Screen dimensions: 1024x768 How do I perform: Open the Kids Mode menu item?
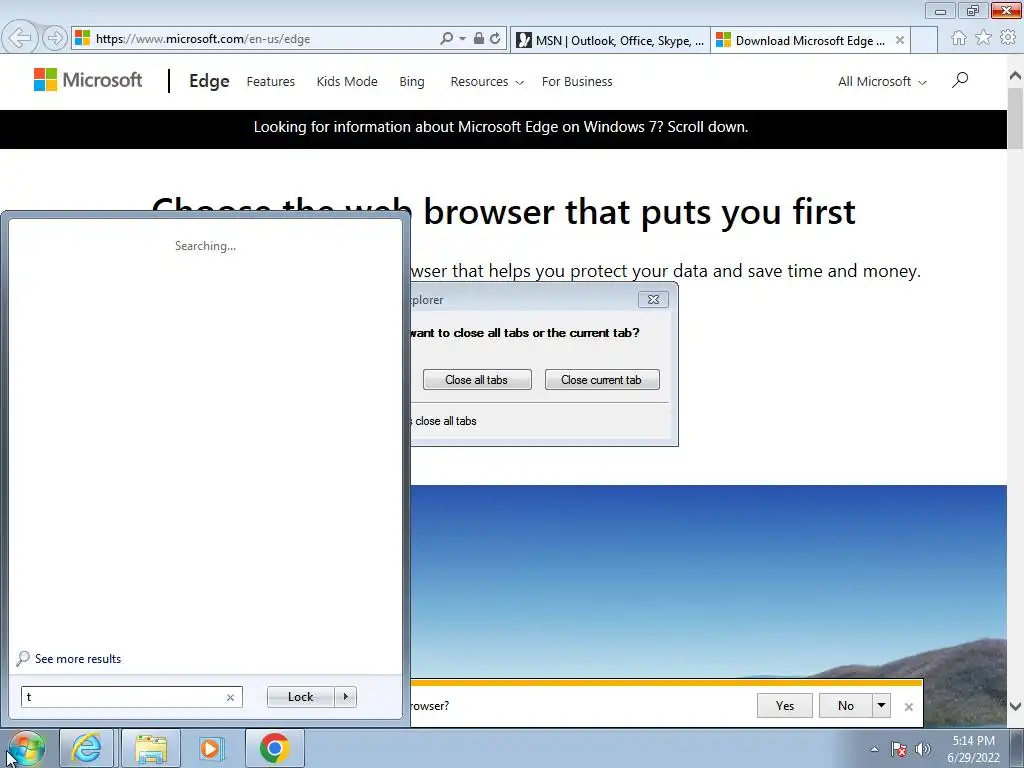pos(347,82)
